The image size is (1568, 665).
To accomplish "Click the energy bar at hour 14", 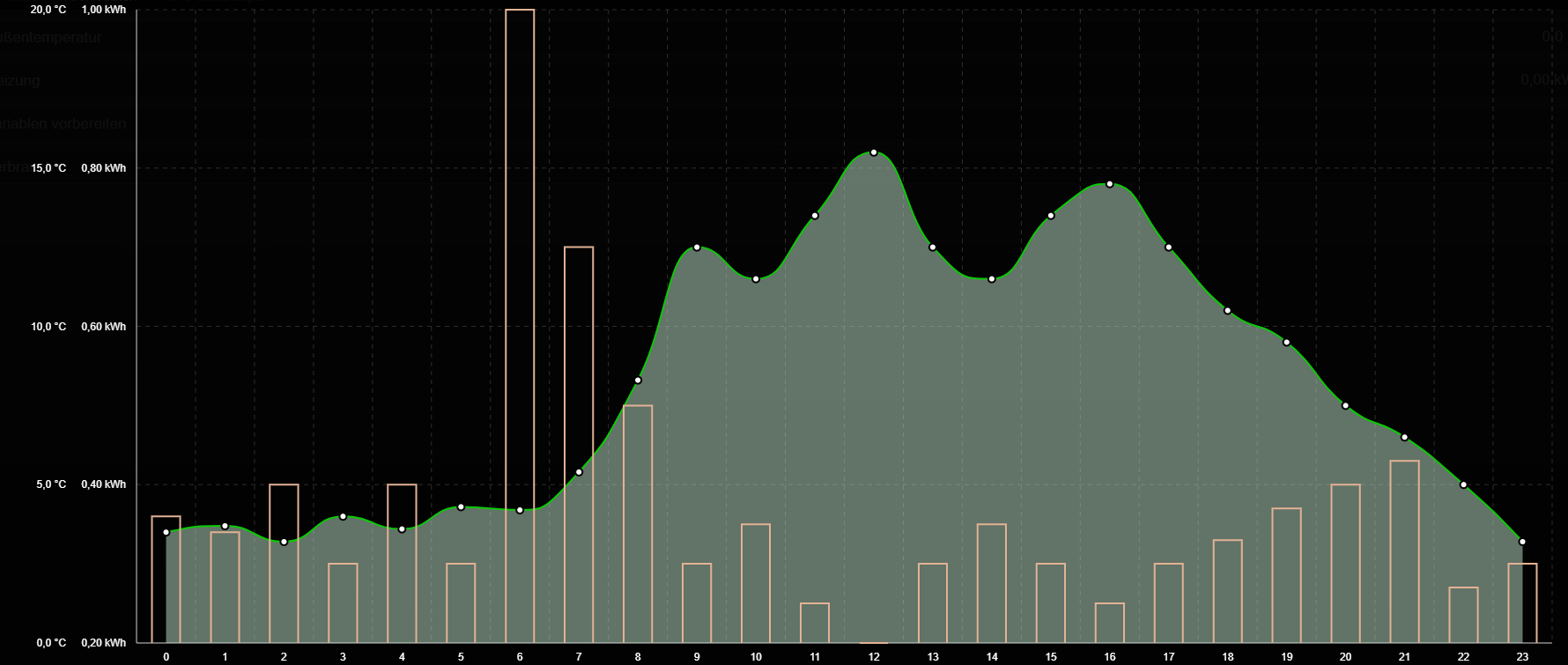I will click(992, 583).
